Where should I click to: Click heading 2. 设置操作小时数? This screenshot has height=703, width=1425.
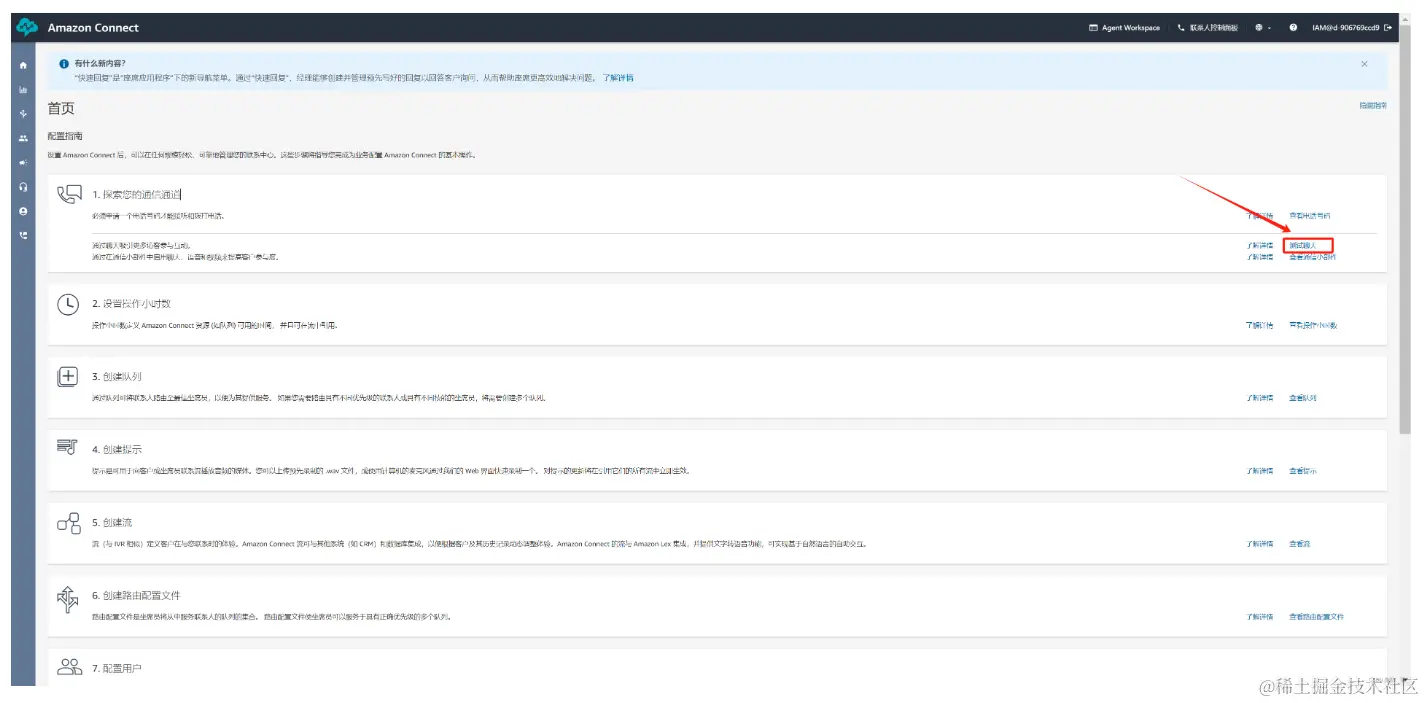pos(132,303)
